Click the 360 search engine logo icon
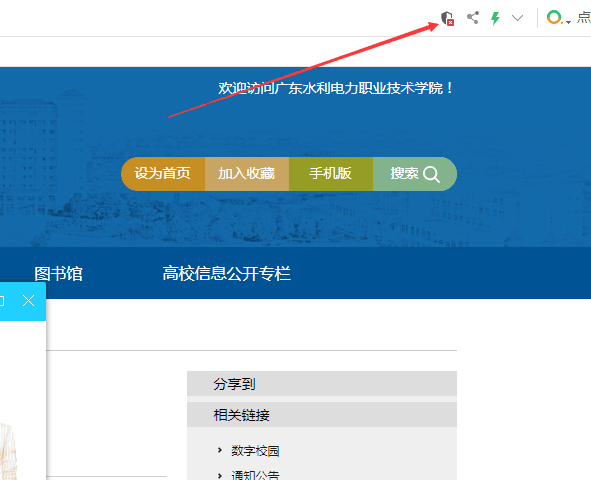591x480 pixels. tap(554, 17)
